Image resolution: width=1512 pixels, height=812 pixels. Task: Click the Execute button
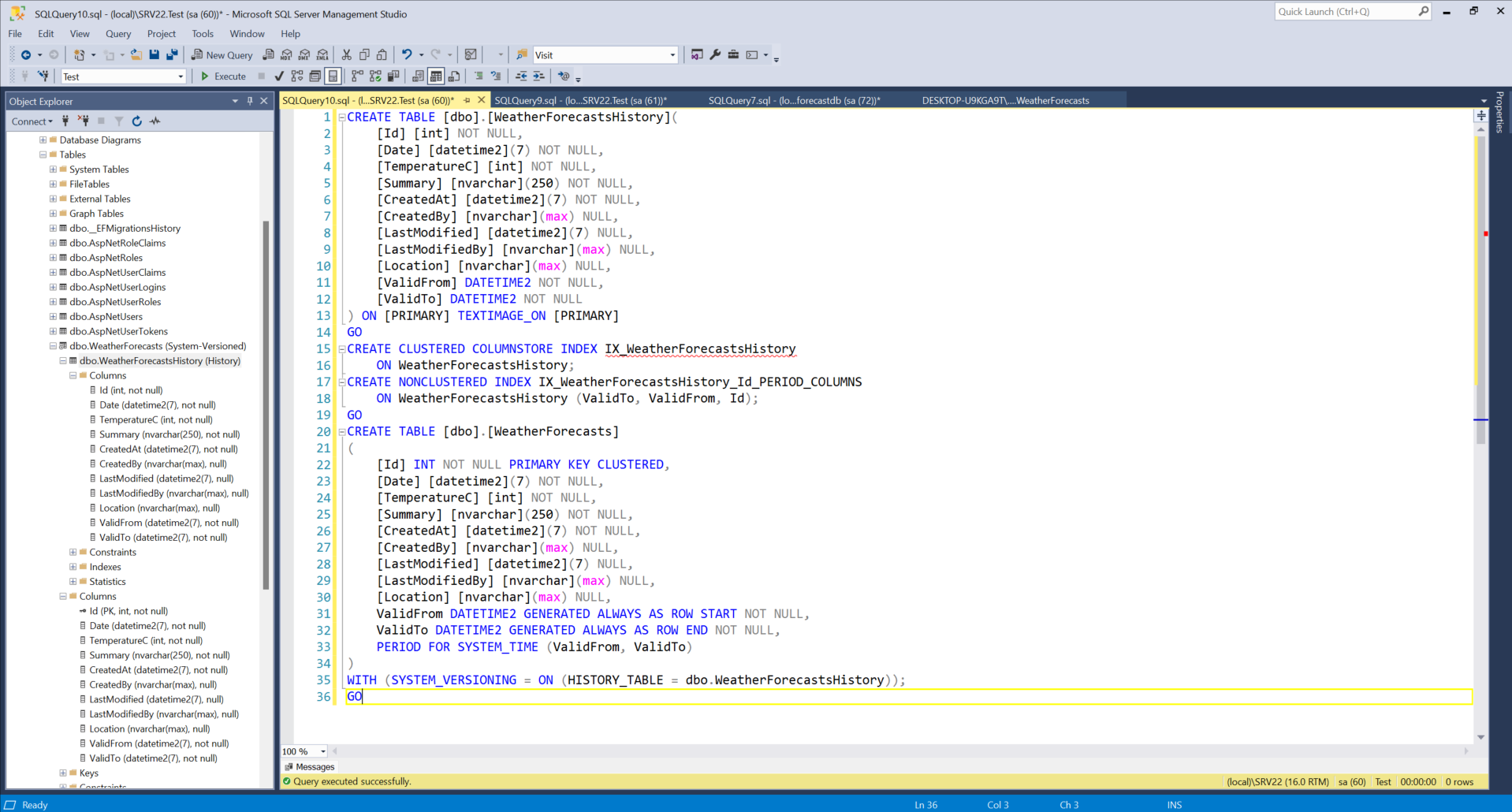223,76
